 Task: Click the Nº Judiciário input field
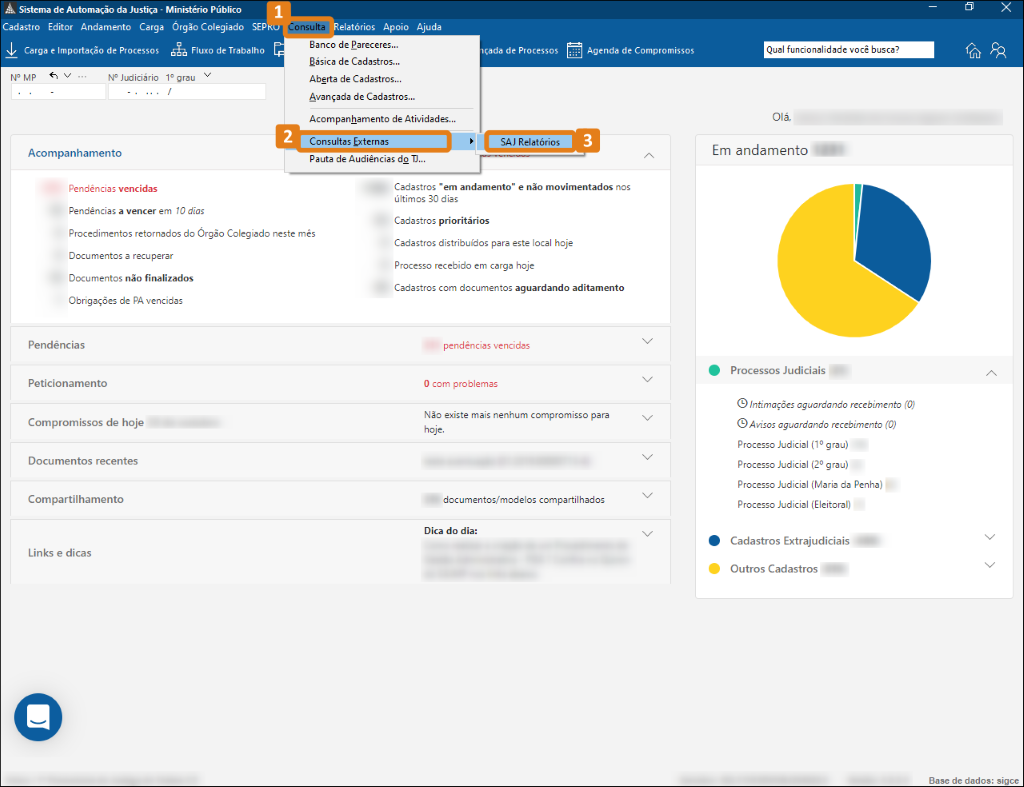click(x=187, y=92)
